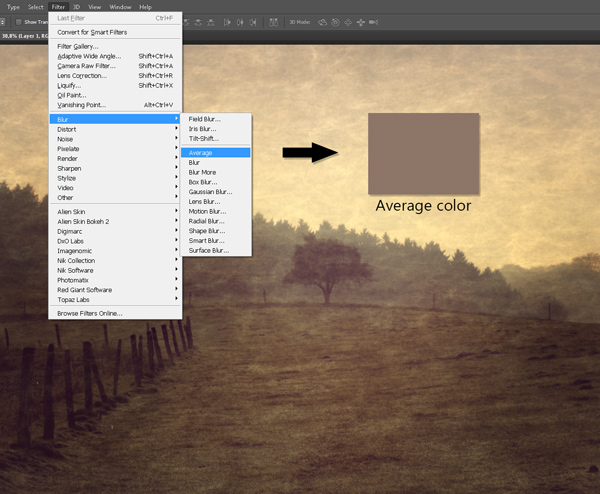Open the Select menu
600x494 pixels.
pyautogui.click(x=36, y=7)
